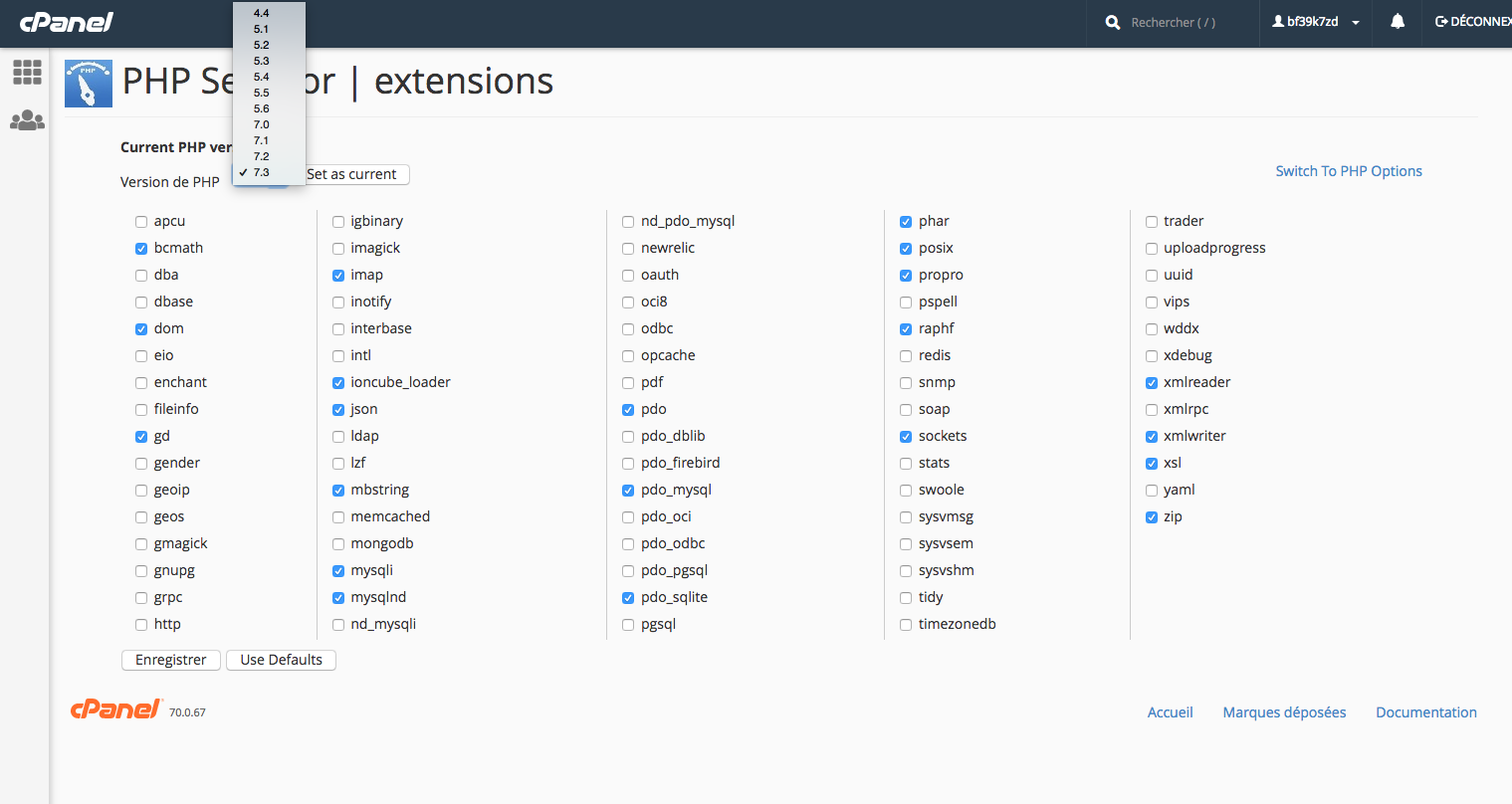1512x804 pixels.
Task: Click the Enregistrer button
Action: point(171,660)
